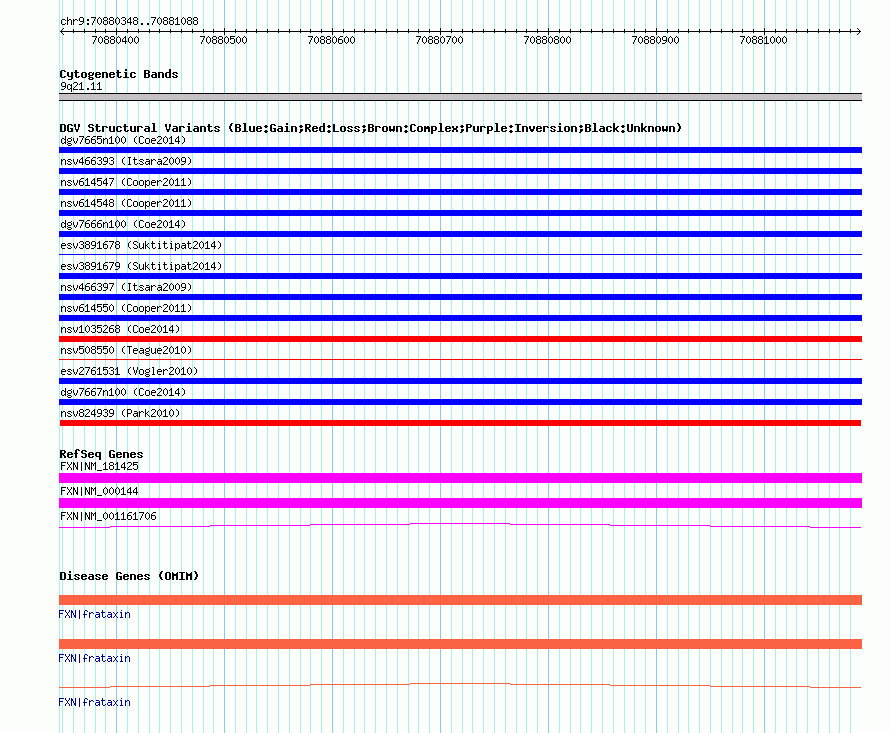The height and width of the screenshot is (733, 890).
Task: Click the Disease Genes (OMIM) heading
Action: pyautogui.click(x=129, y=576)
